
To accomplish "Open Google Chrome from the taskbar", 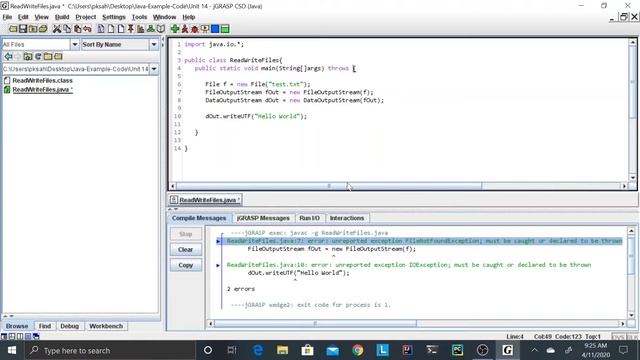I will tap(358, 350).
